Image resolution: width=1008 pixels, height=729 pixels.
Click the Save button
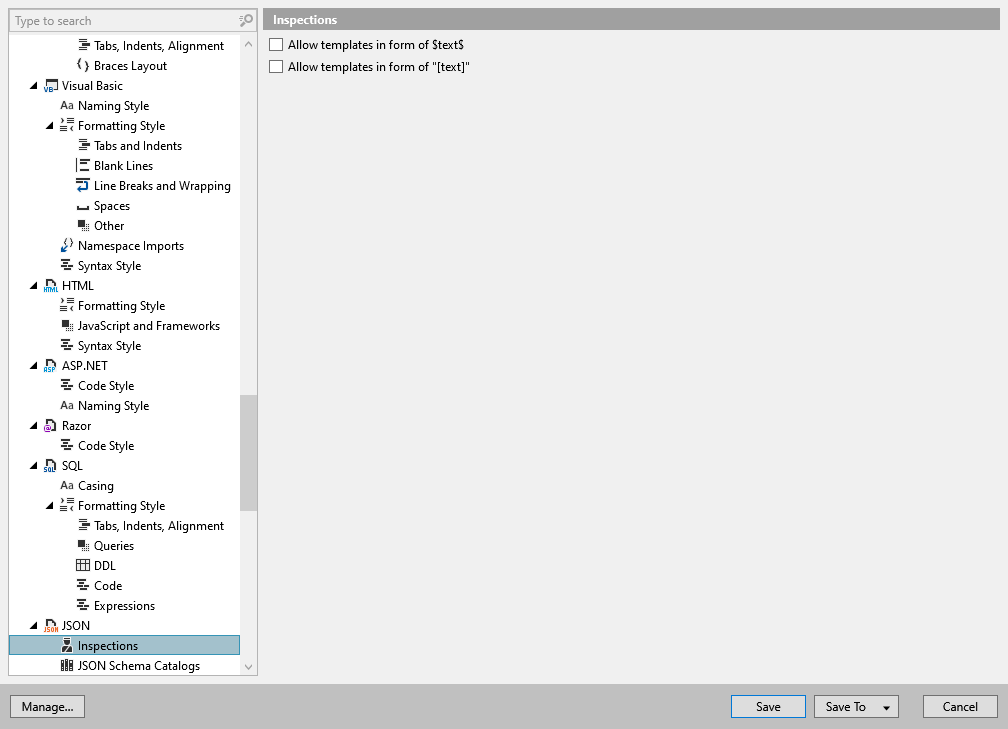[x=768, y=706]
